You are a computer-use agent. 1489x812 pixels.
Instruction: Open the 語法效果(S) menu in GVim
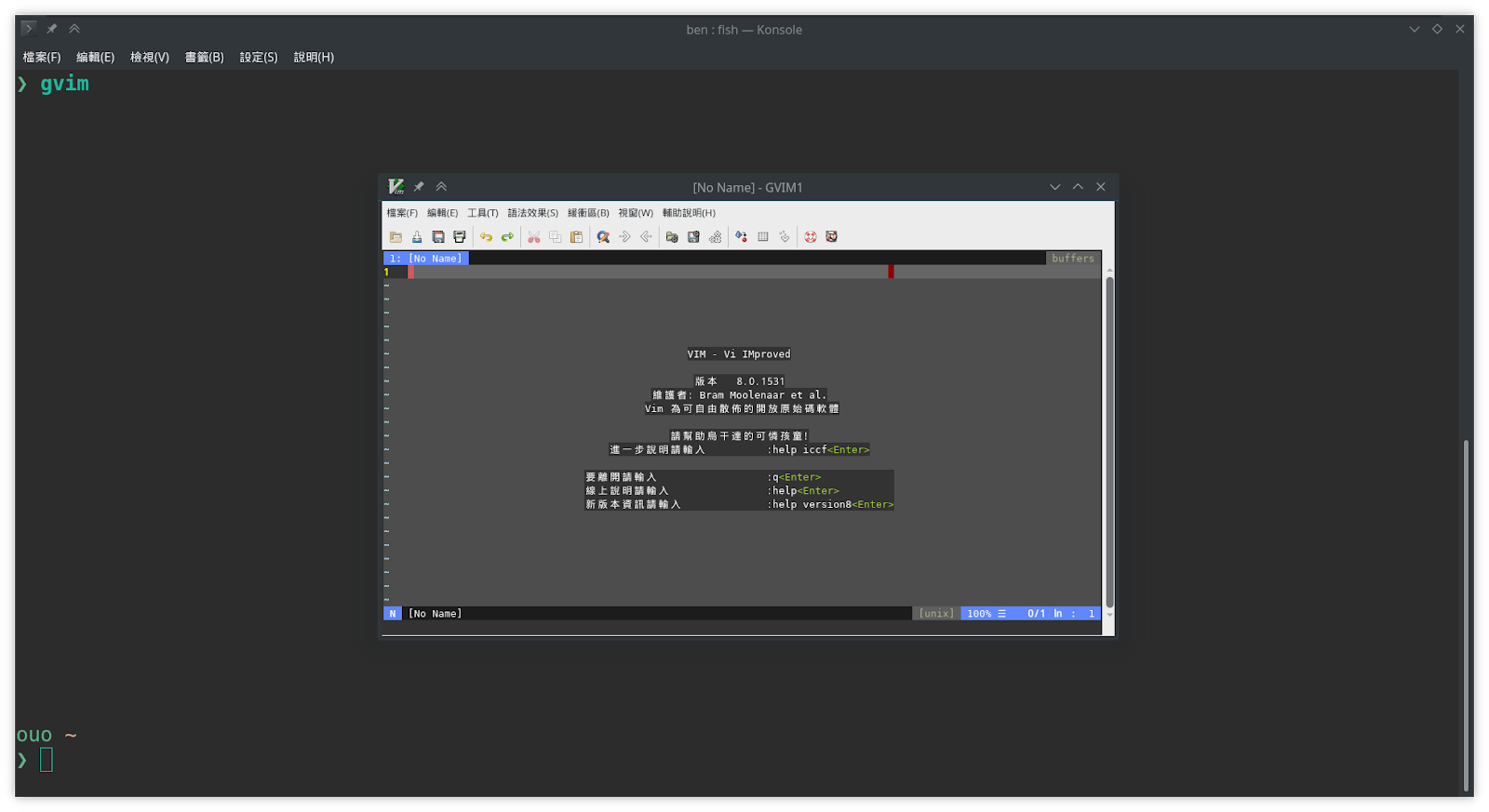point(533,213)
